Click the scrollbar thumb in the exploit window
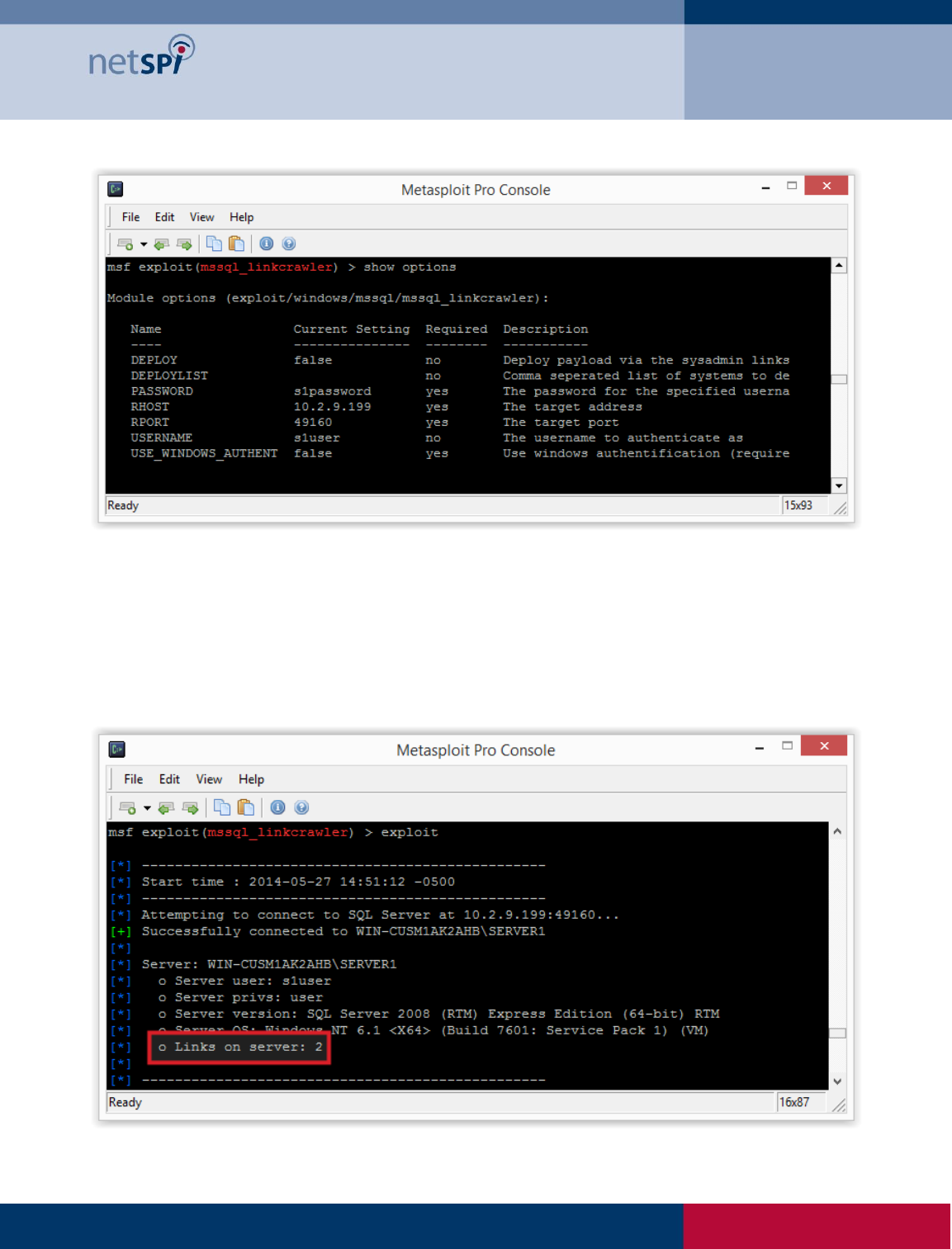The height and width of the screenshot is (1249, 952). (837, 1034)
